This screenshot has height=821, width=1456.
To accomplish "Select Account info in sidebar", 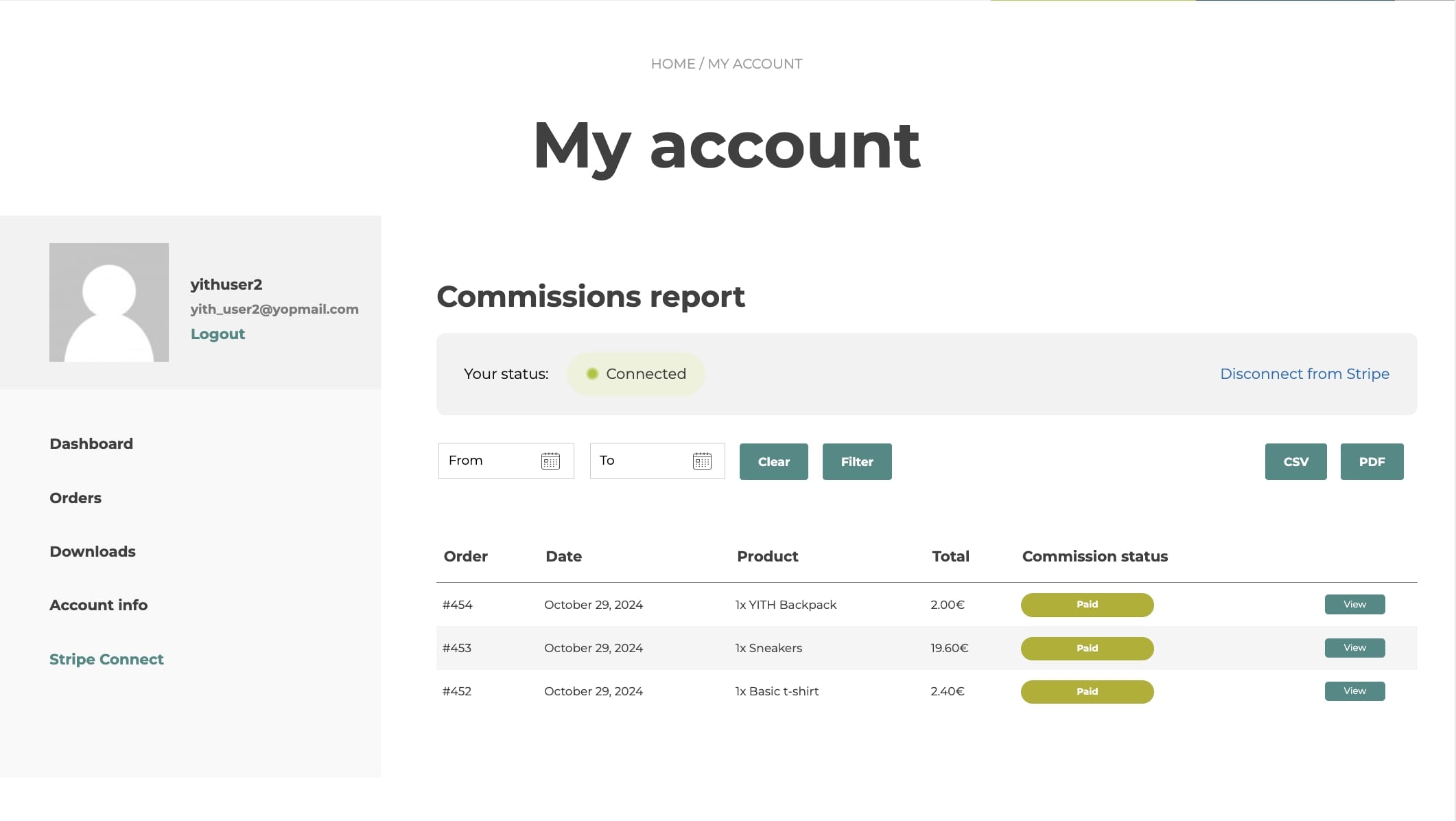I will coord(98,605).
